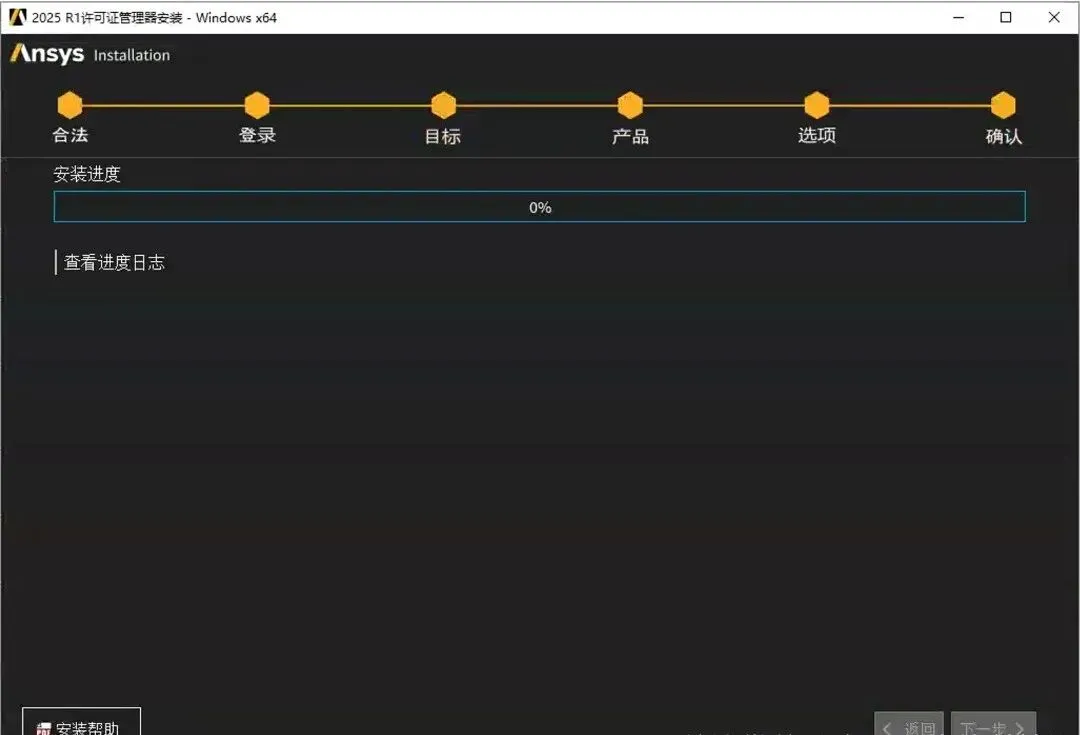Click the 登录 step label
Viewport: 1080px width, 735px height.
258,135
